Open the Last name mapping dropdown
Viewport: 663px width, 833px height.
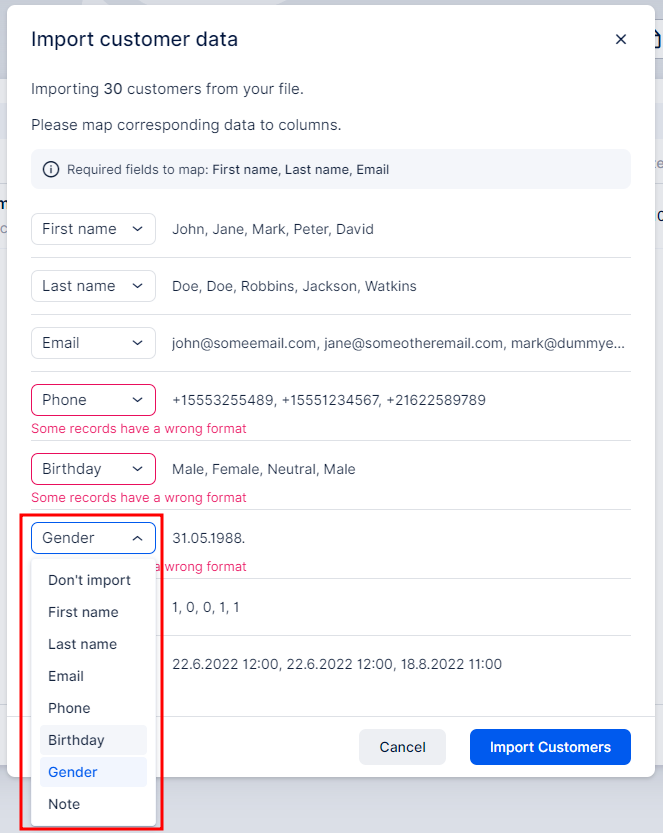coord(94,286)
